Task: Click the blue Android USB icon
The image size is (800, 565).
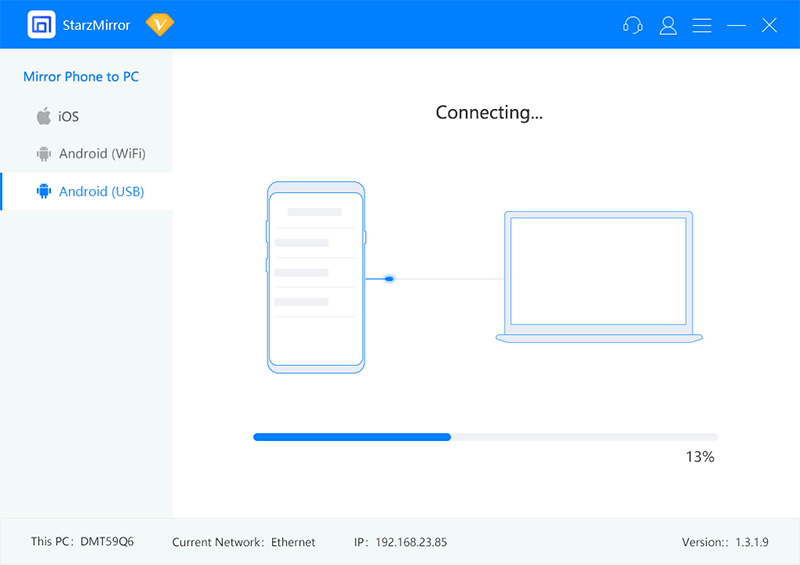Action: tap(44, 191)
